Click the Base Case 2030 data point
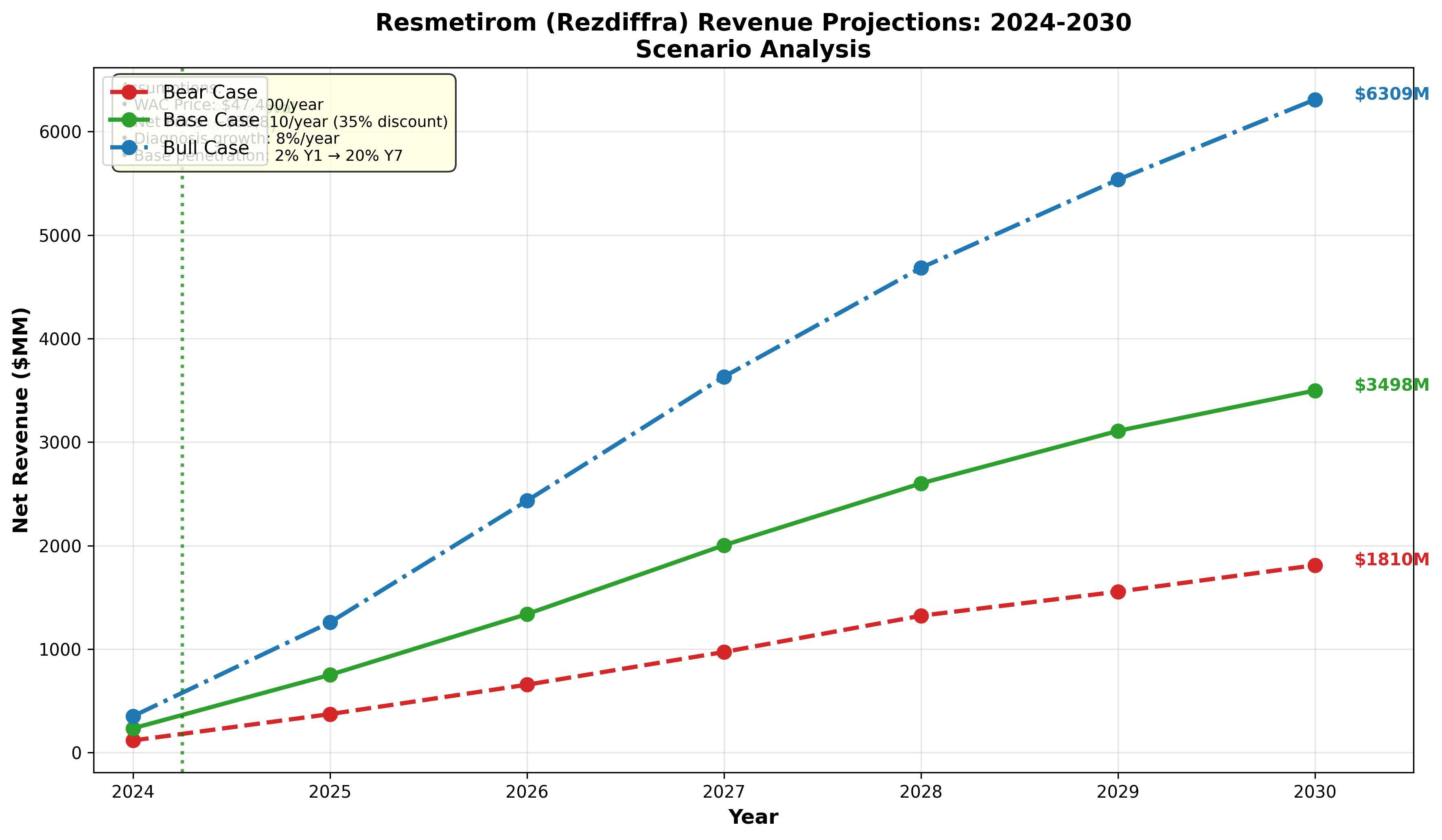The image size is (1442, 840). [x=1315, y=391]
